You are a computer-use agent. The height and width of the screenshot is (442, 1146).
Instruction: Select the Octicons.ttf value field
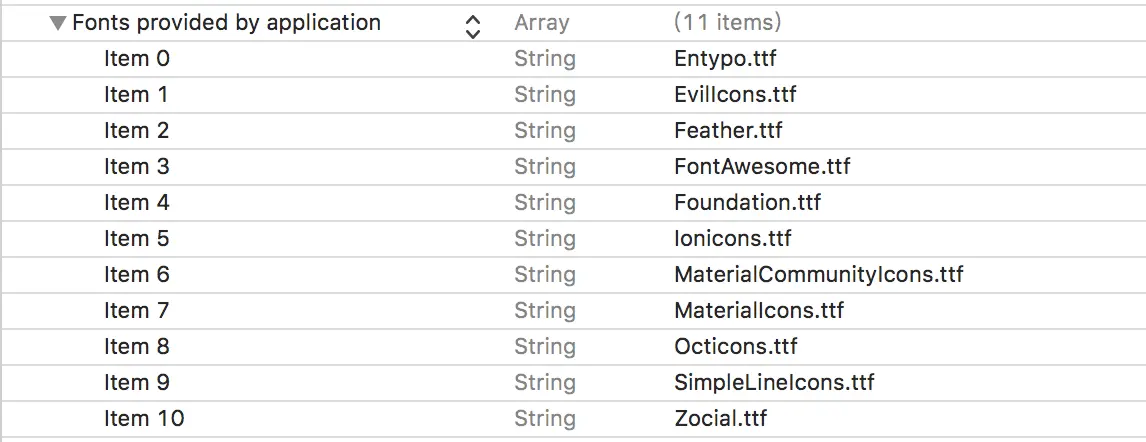pyautogui.click(x=736, y=347)
